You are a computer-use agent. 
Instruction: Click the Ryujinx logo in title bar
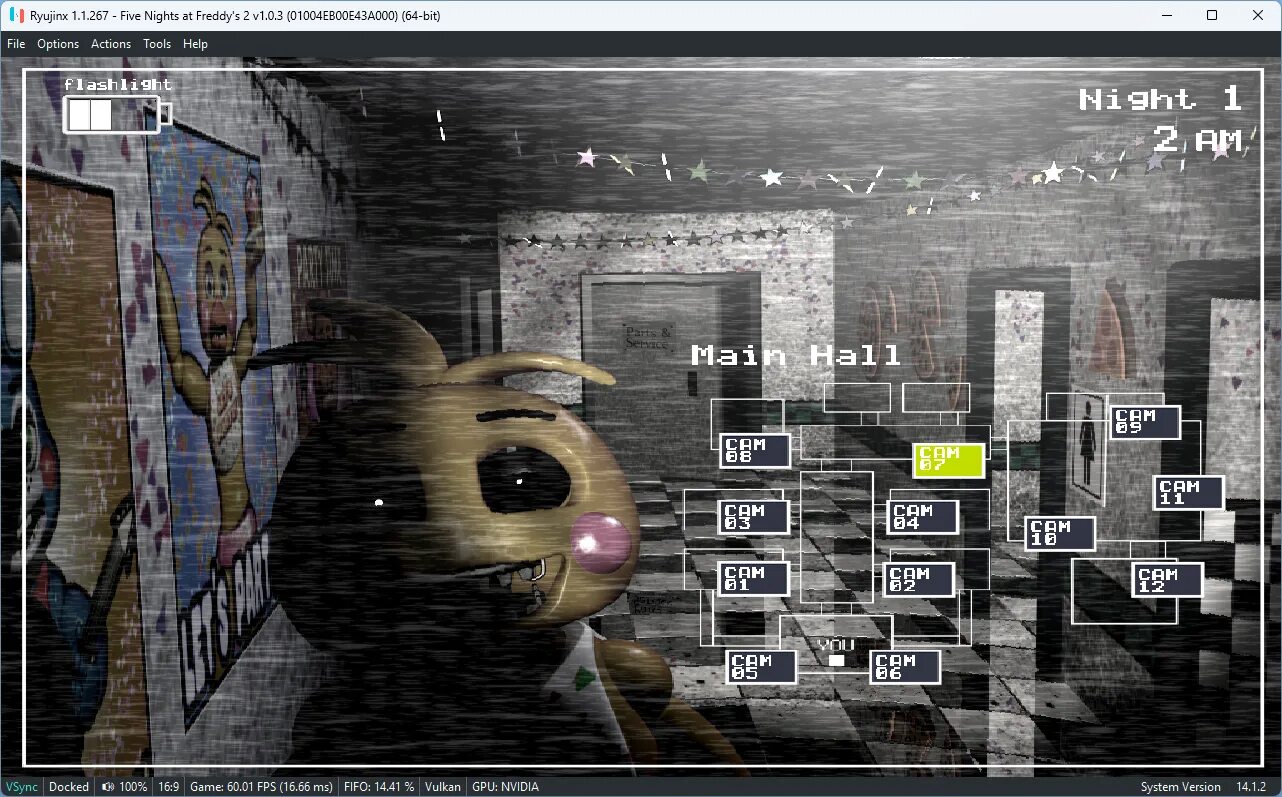click(16, 15)
